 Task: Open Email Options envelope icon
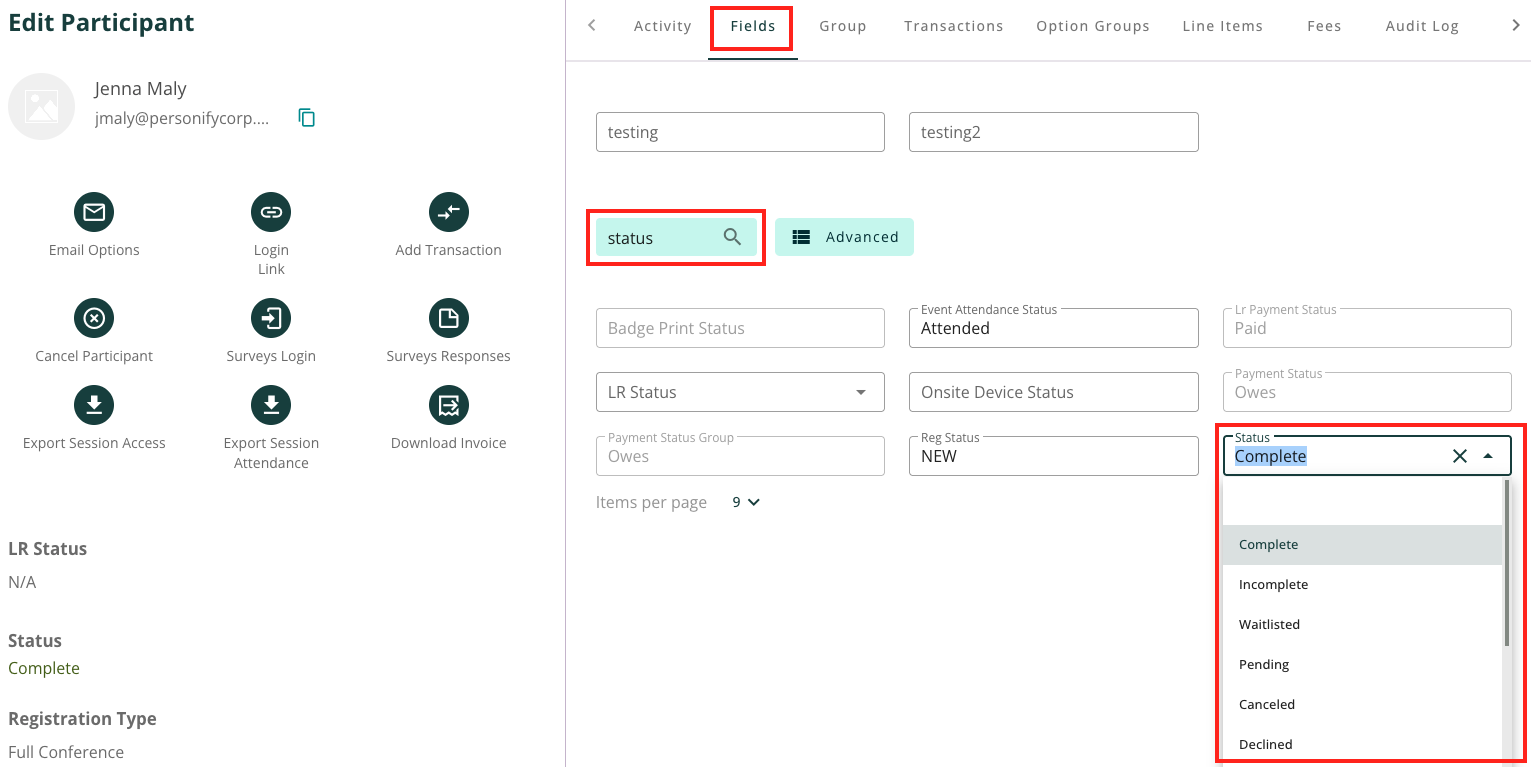point(94,212)
